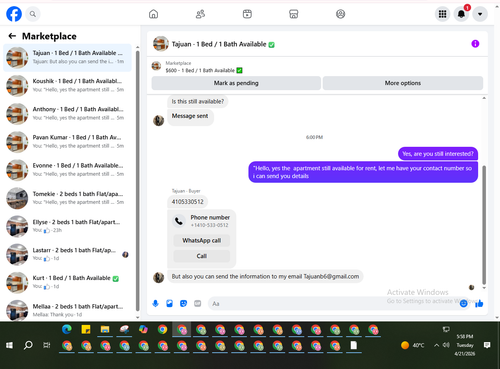The width and height of the screenshot is (500, 369).
Task: Click the phone number 4105330512 message
Action: [188, 202]
